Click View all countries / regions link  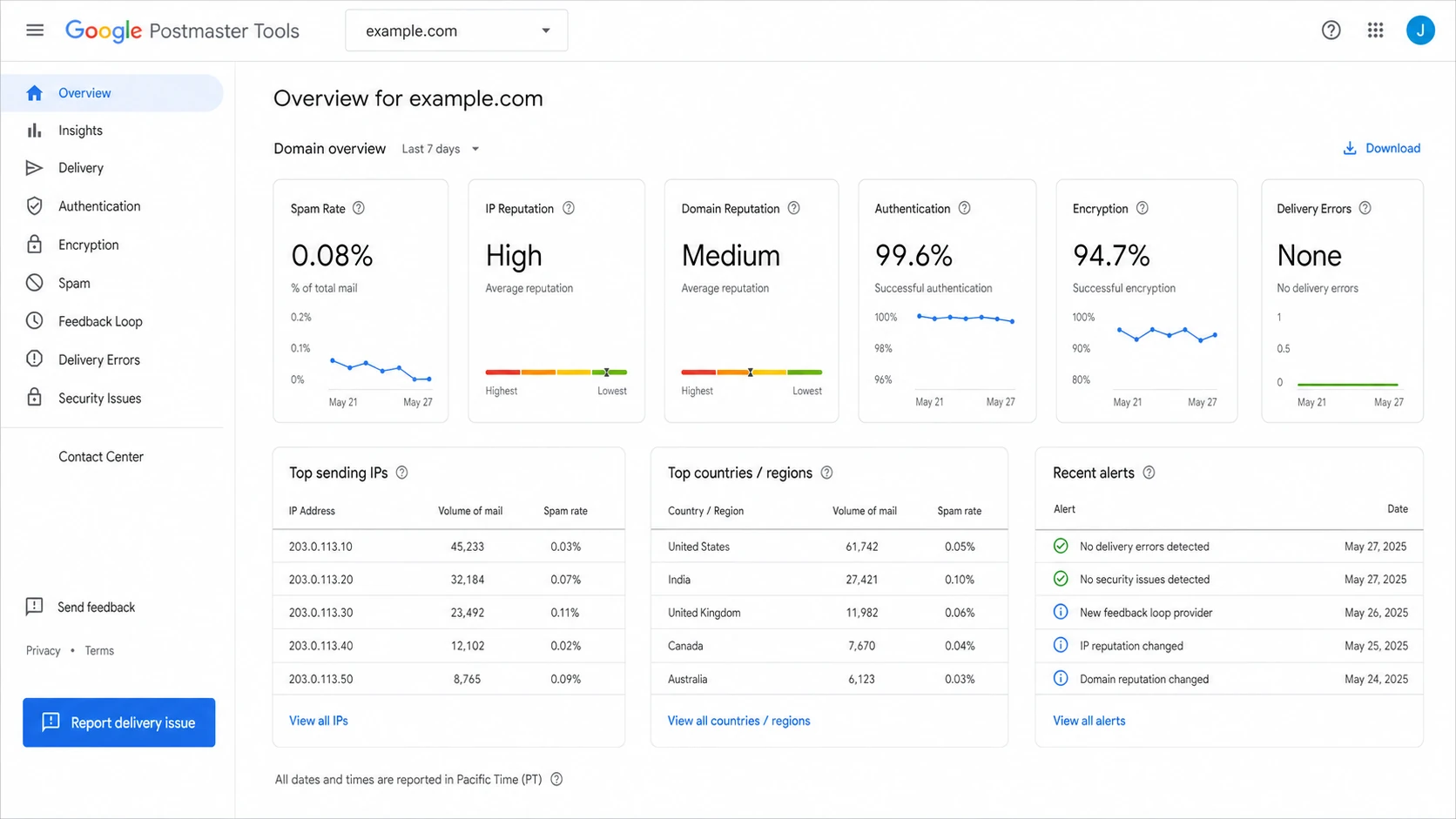738,721
